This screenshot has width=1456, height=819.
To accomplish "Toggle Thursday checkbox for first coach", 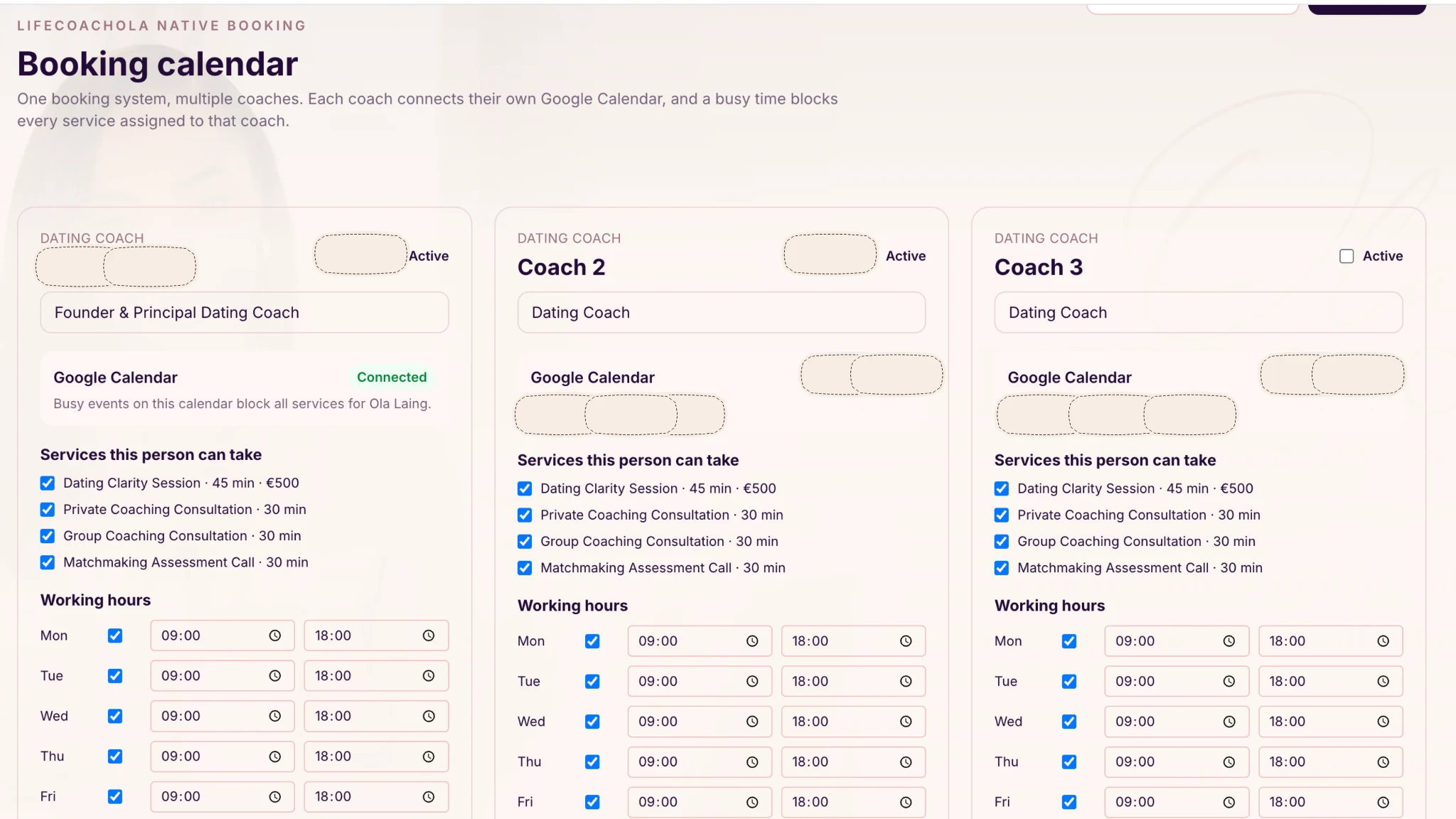I will point(115,756).
